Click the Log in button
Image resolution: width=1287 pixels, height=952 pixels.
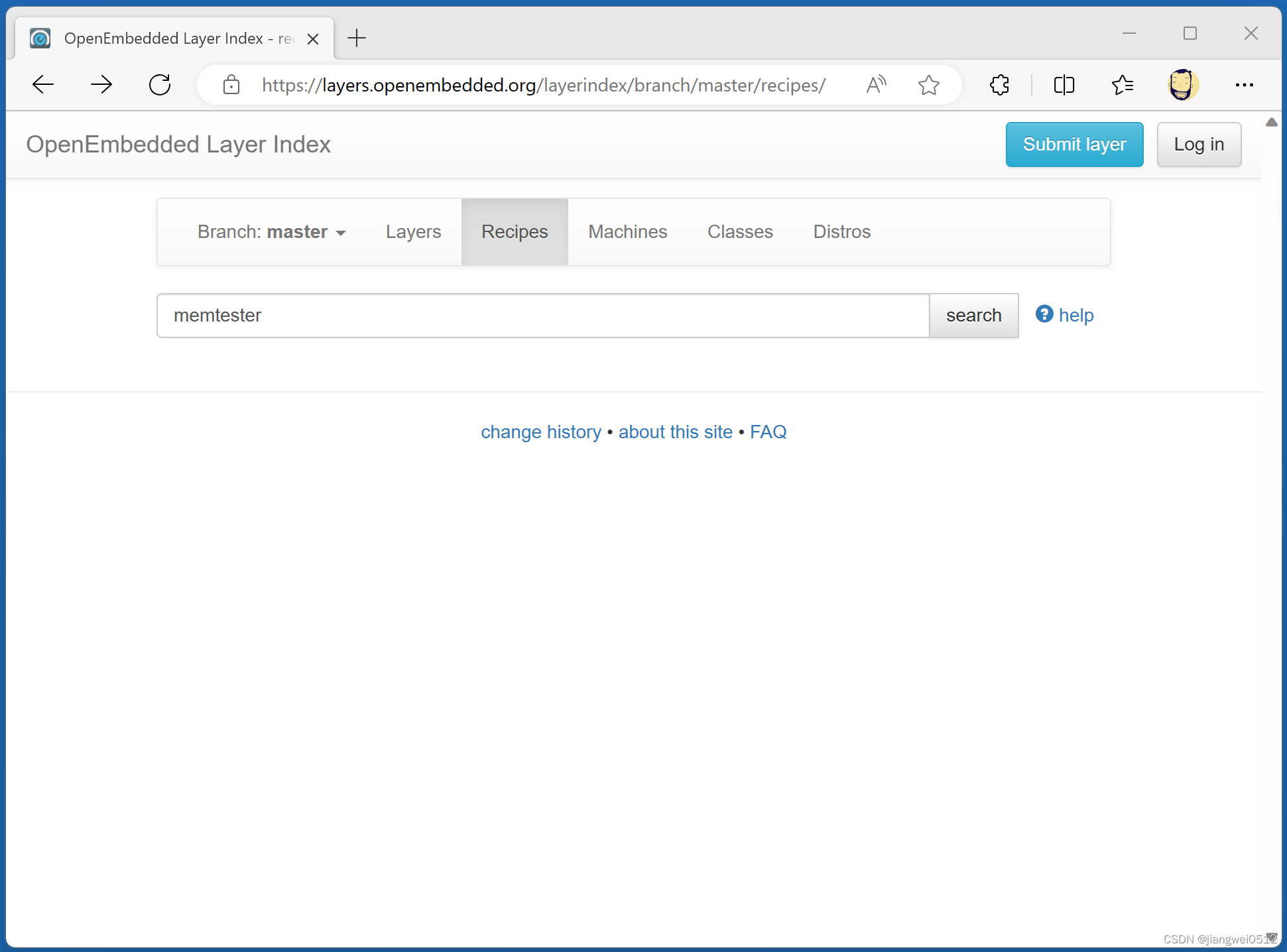pos(1199,145)
